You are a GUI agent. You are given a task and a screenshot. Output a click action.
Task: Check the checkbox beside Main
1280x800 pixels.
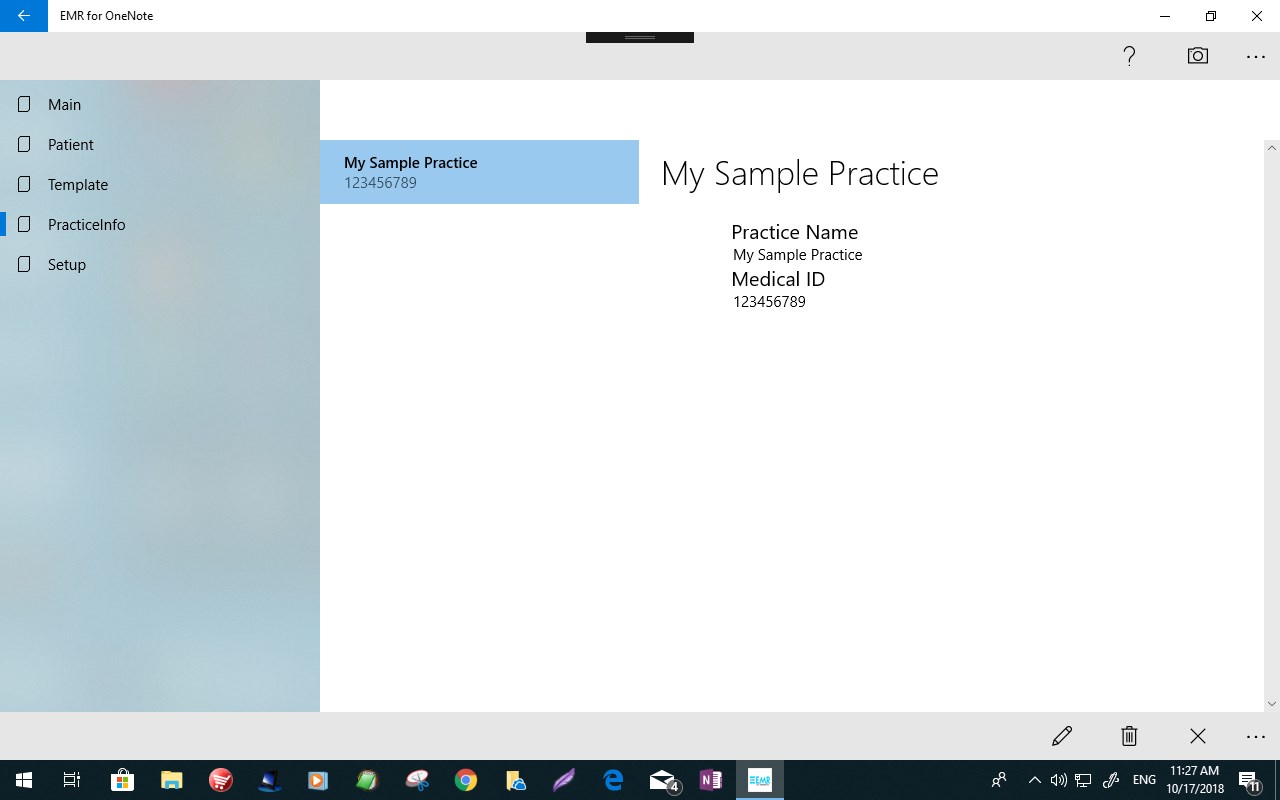(x=23, y=104)
